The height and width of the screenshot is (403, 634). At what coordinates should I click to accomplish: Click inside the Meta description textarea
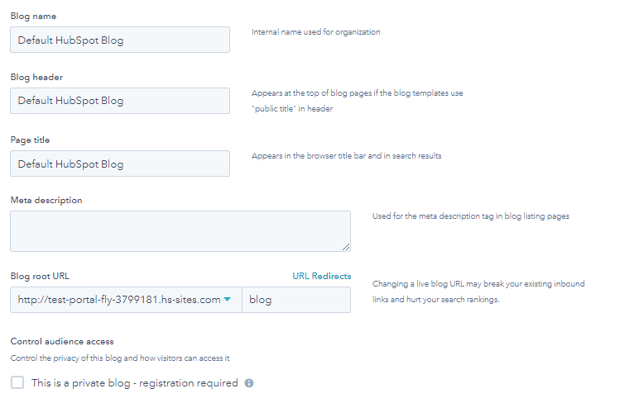tap(180, 231)
